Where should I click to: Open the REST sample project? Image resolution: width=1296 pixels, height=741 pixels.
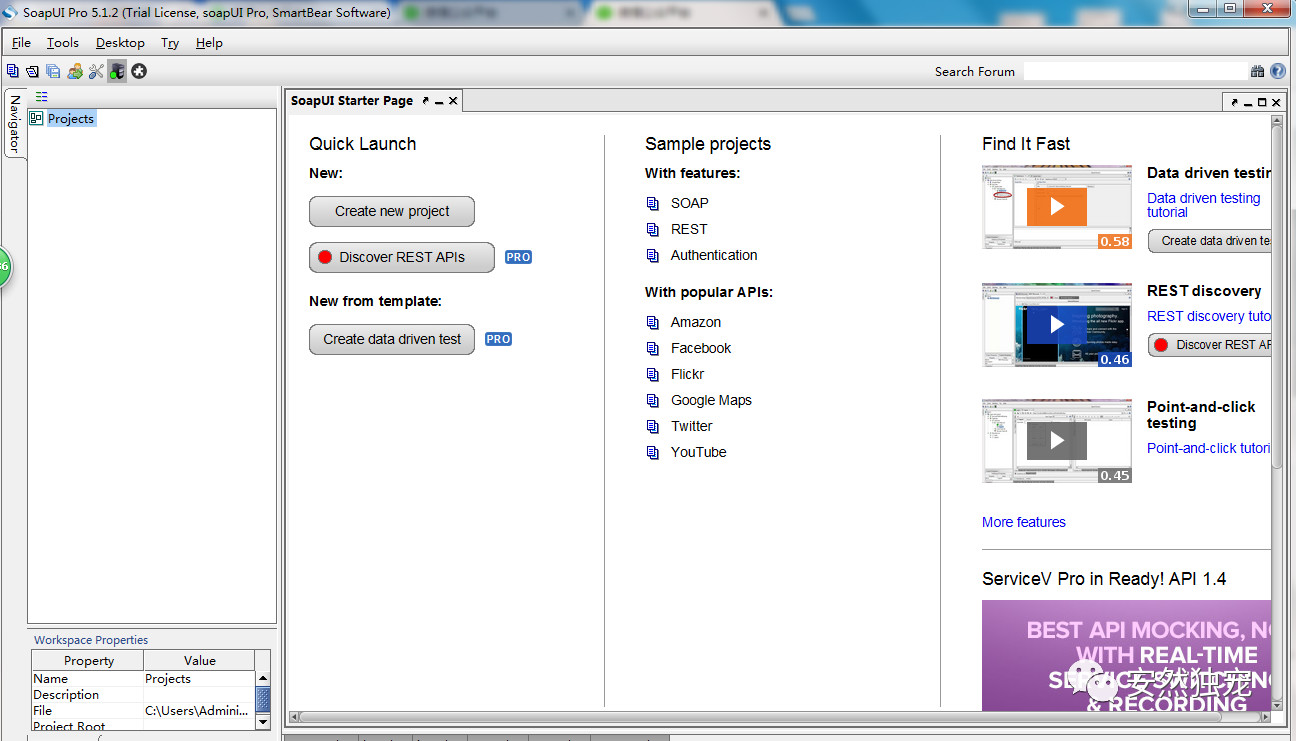689,229
